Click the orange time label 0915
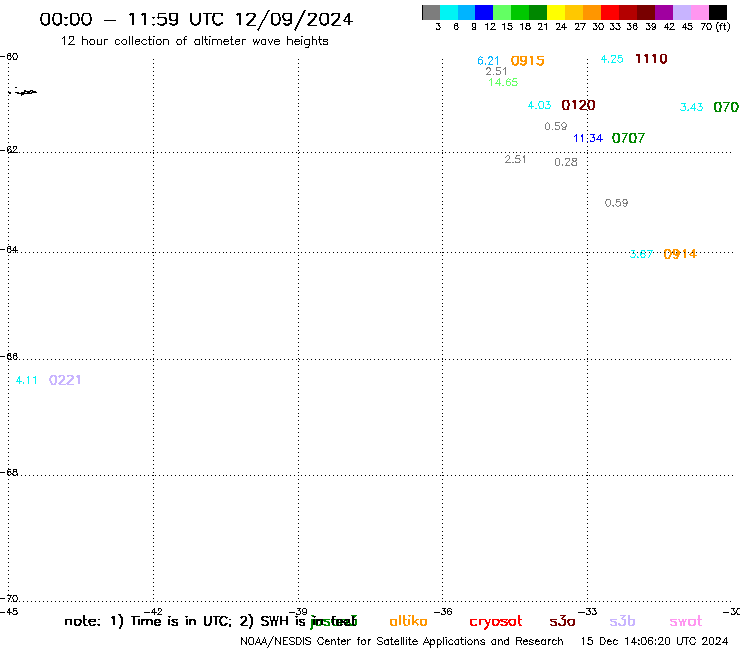Screen dimensions: 740x650 tap(528, 61)
